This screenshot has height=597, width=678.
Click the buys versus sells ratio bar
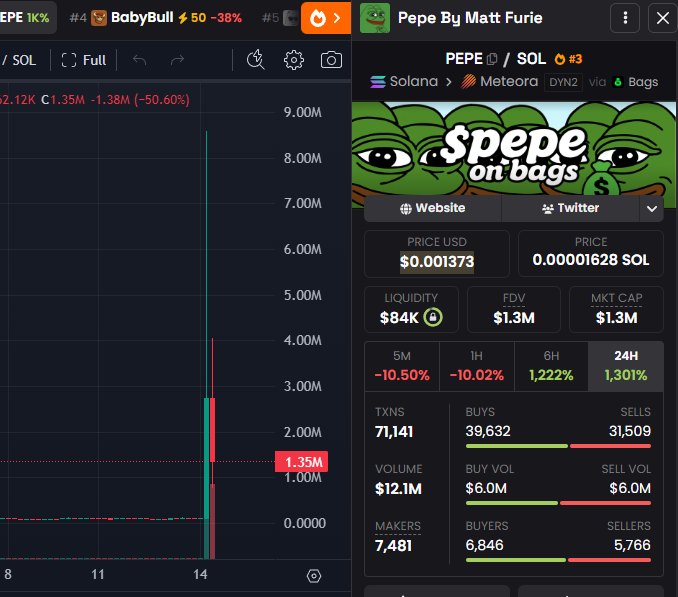[558, 446]
